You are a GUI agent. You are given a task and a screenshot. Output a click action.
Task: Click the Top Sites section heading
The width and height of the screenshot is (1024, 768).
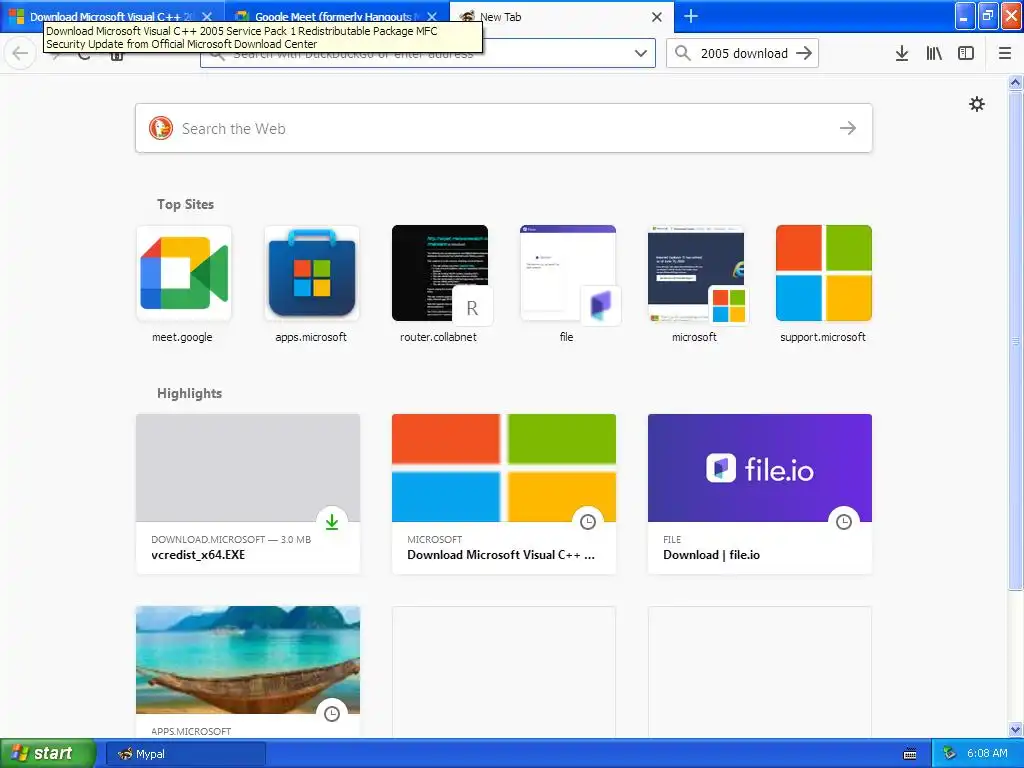click(x=185, y=204)
